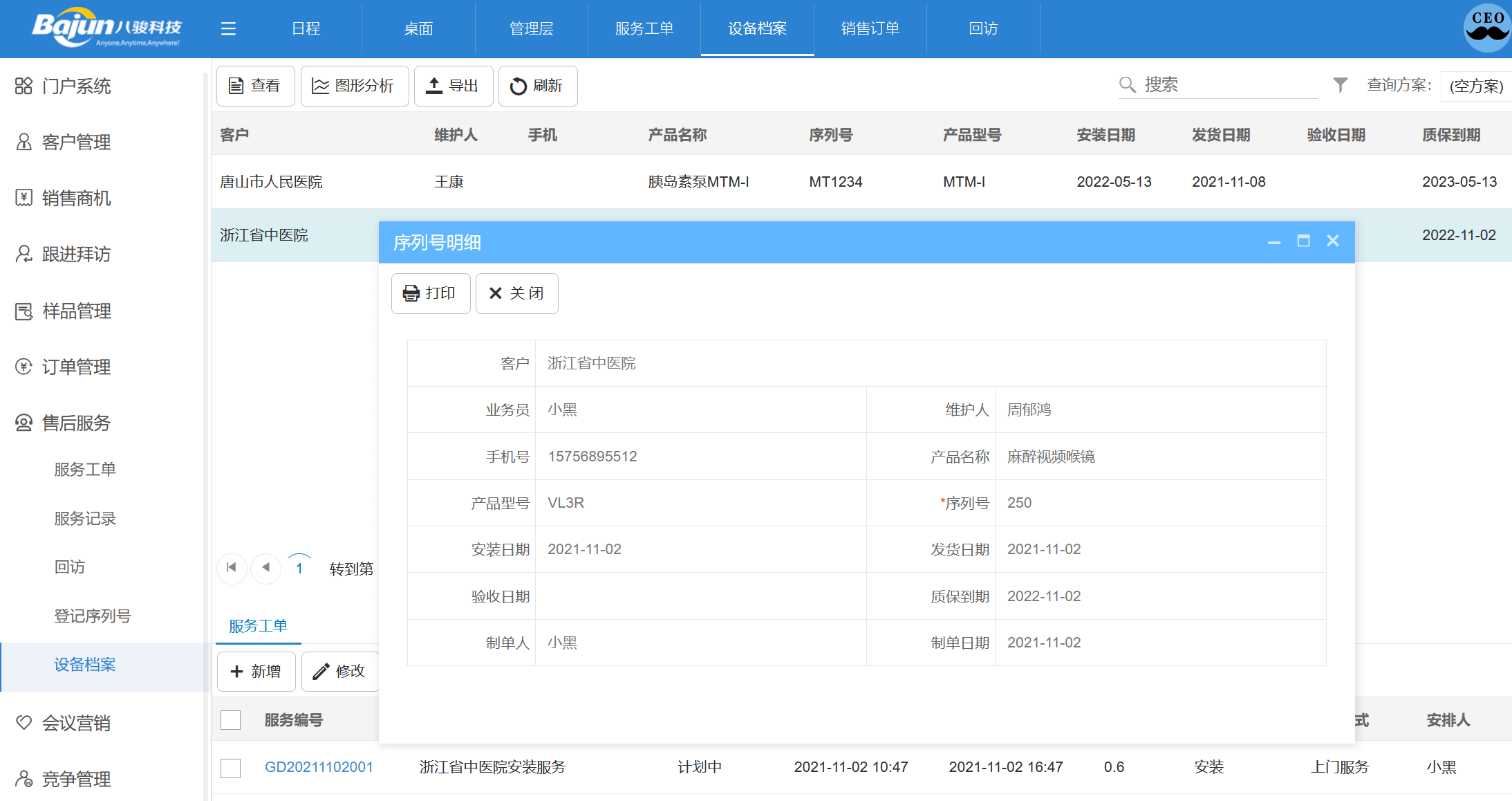The image size is (1512, 801).
Task: Select the 设备档案 tab in top navigation
Action: [x=757, y=28]
